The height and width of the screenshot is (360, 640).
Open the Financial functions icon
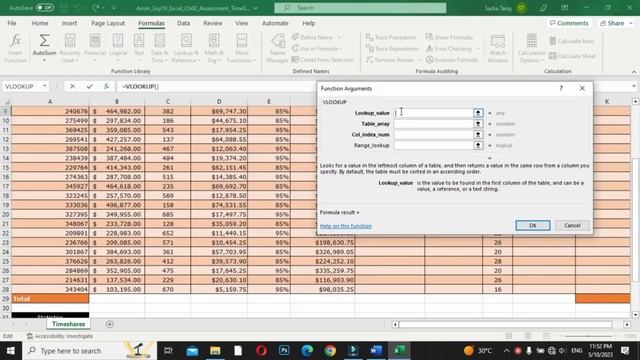pos(95,41)
